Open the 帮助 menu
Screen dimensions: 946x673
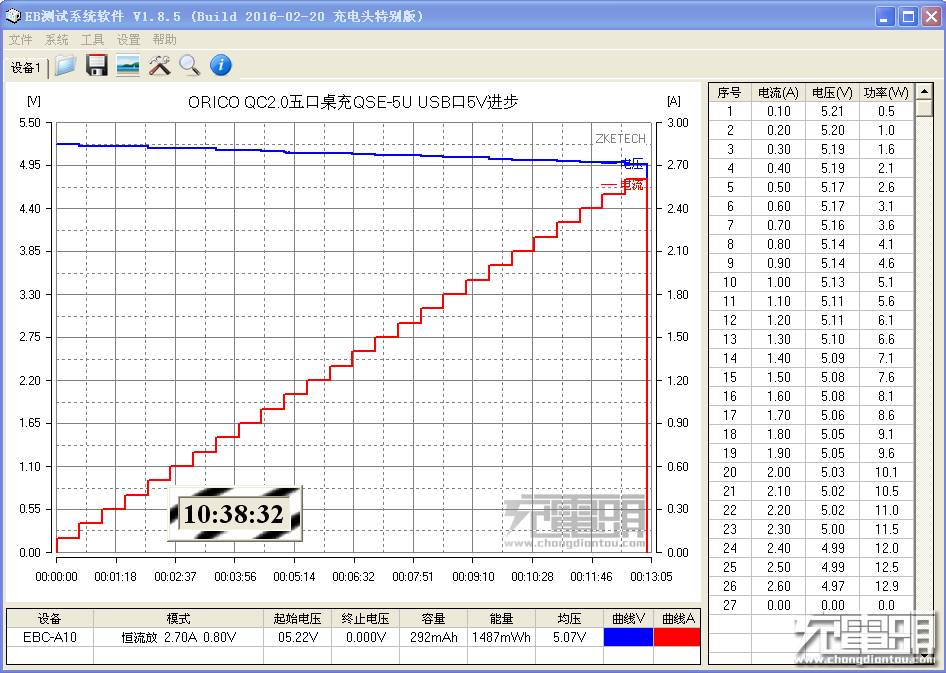tap(165, 40)
